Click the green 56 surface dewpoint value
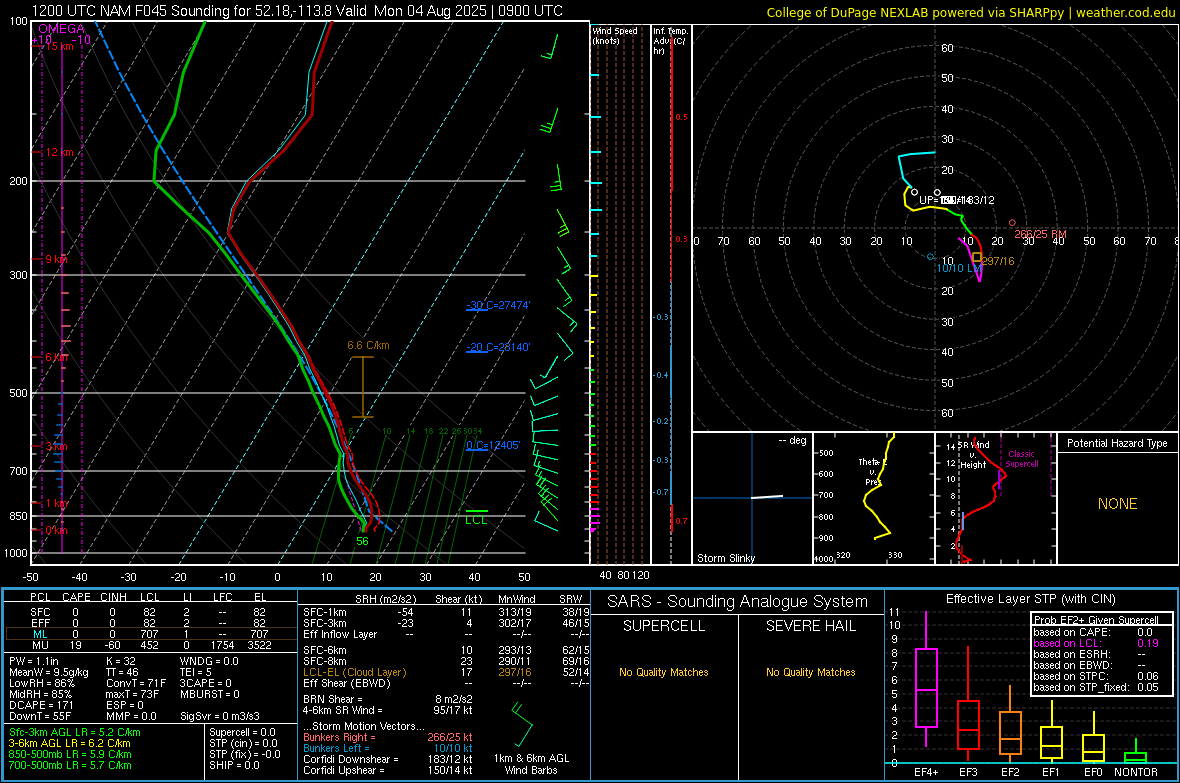 click(x=362, y=541)
